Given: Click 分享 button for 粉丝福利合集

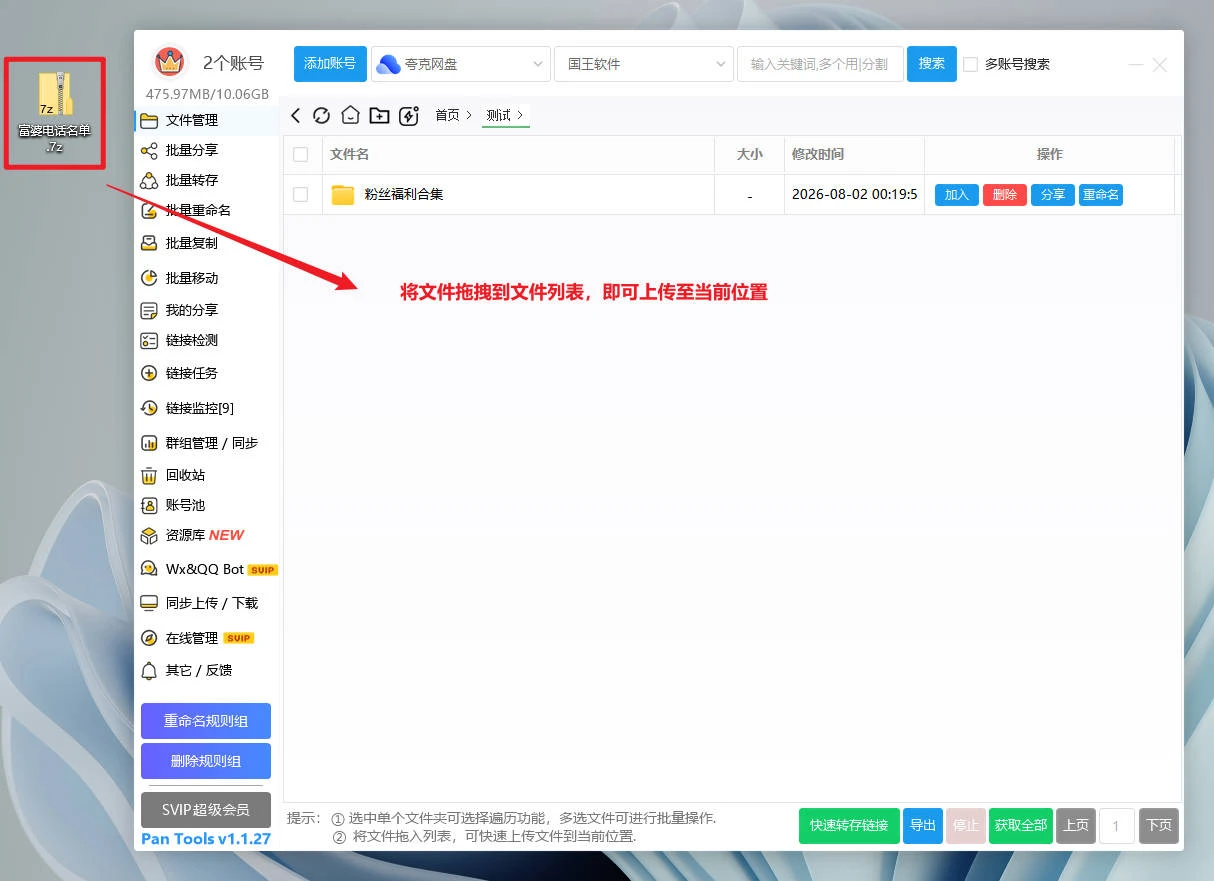Looking at the screenshot, I should click(1053, 195).
